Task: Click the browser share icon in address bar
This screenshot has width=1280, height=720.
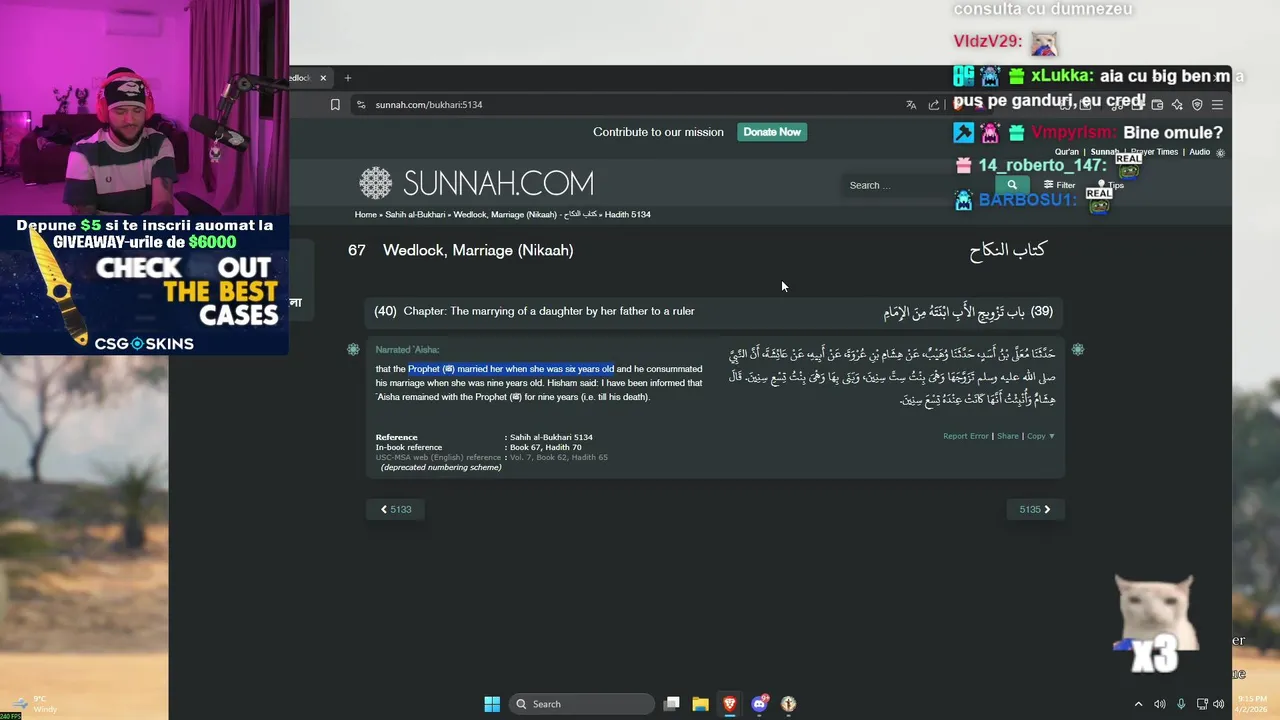Action: pyautogui.click(x=934, y=105)
